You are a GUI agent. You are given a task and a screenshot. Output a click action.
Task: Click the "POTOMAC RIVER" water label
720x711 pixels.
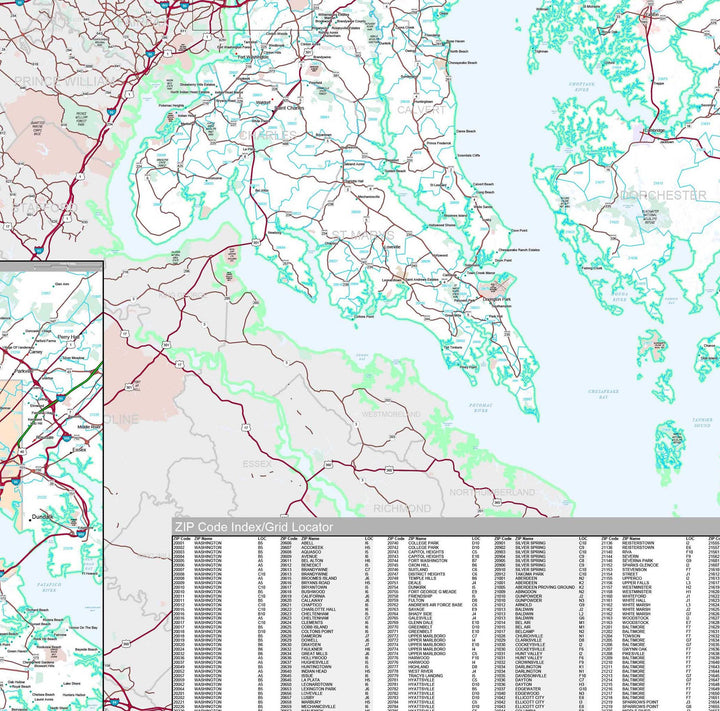481,407
